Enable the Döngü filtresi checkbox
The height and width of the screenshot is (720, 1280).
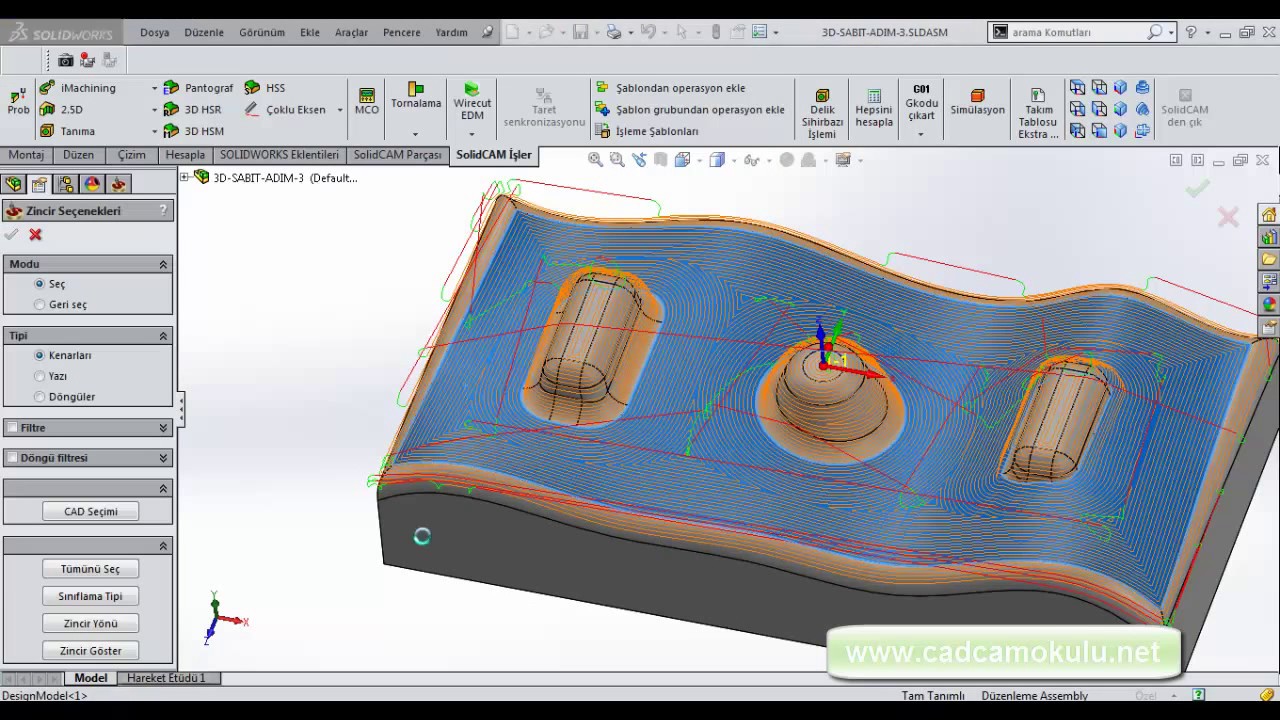pos(12,457)
